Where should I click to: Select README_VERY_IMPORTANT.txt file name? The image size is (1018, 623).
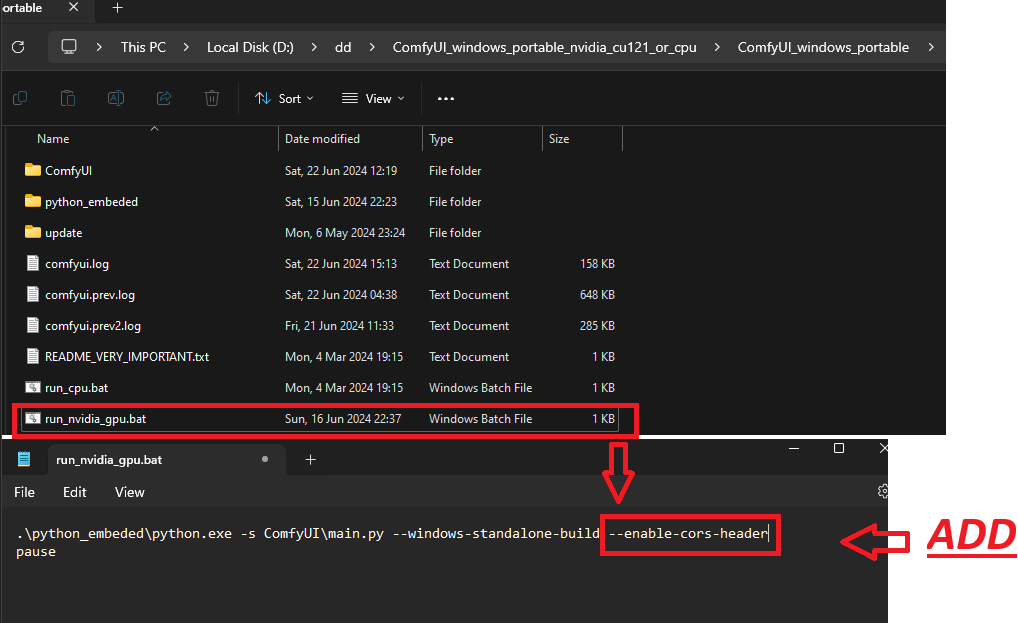pyautogui.click(x=127, y=357)
